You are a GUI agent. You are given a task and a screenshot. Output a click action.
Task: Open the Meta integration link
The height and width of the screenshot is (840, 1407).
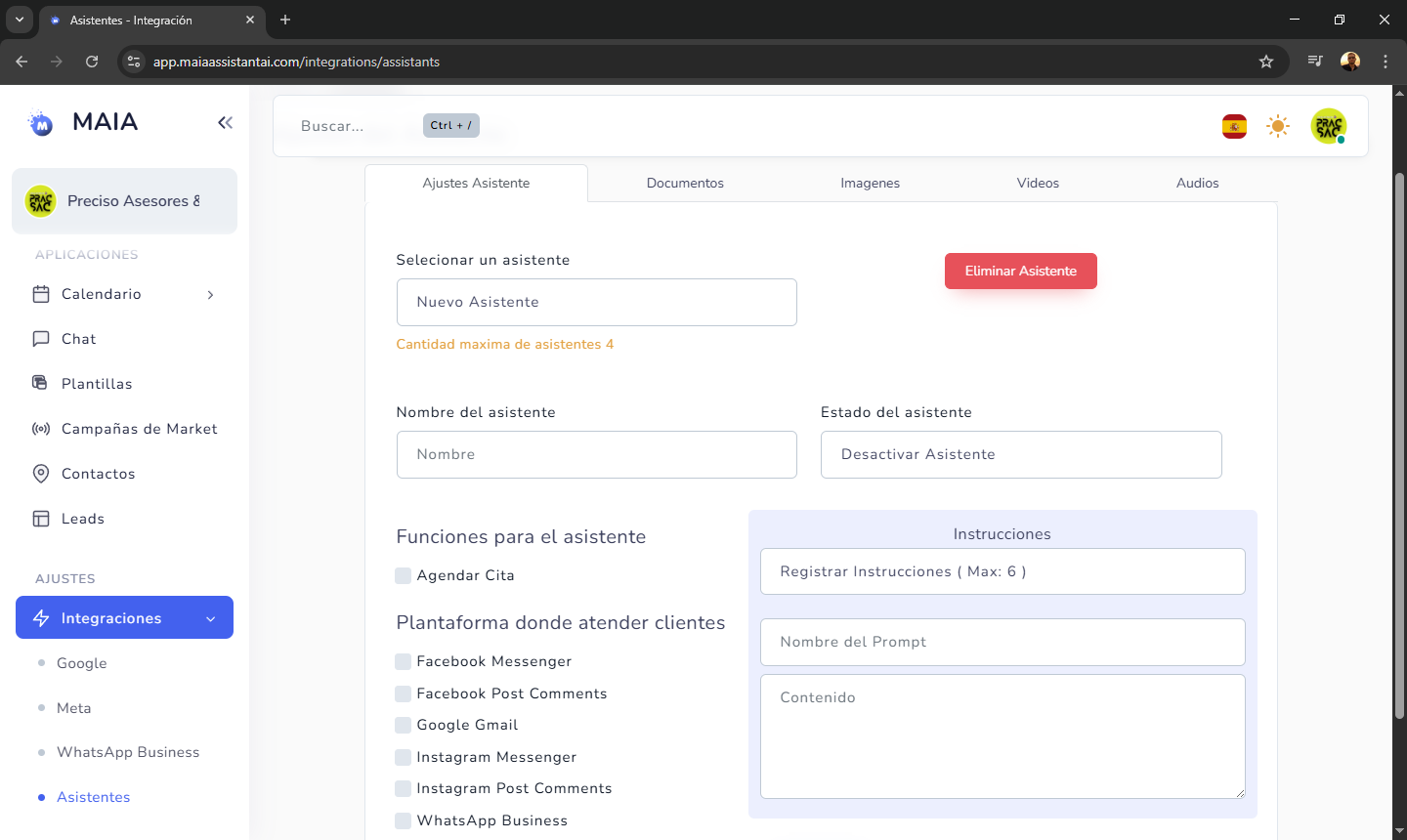(73, 708)
